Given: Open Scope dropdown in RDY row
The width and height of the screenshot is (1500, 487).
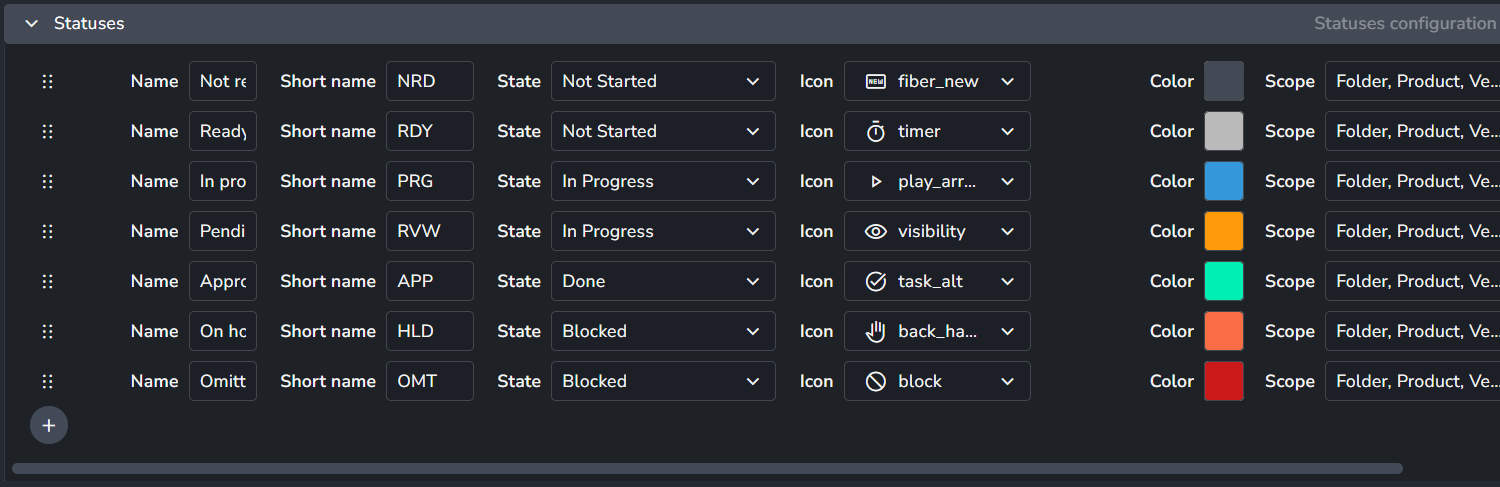Looking at the screenshot, I should pos(1412,131).
